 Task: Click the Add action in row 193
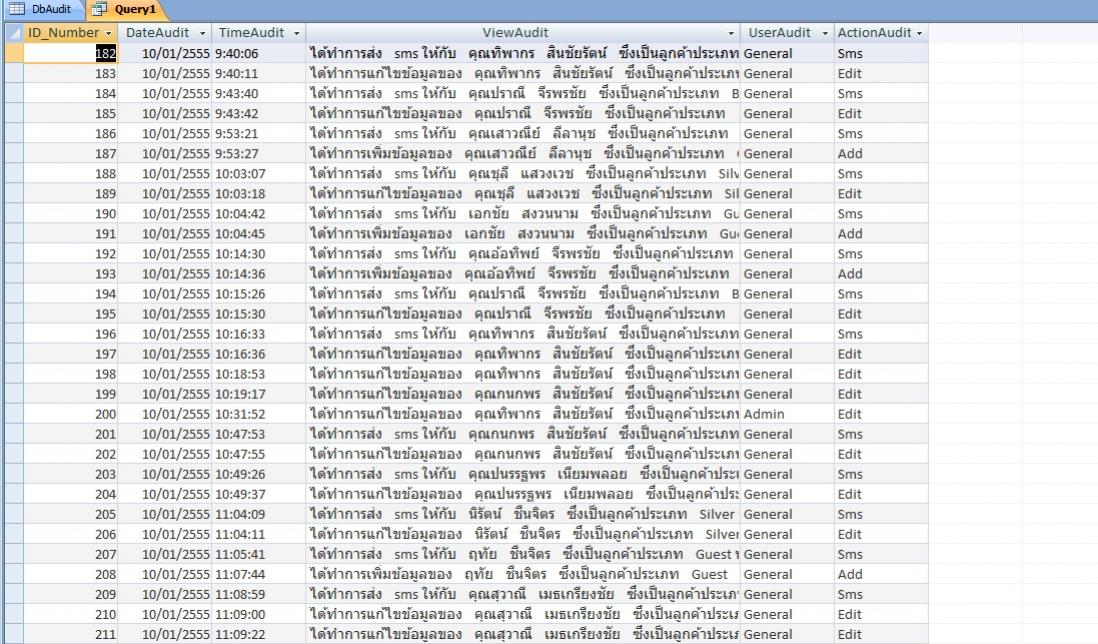[881, 274]
